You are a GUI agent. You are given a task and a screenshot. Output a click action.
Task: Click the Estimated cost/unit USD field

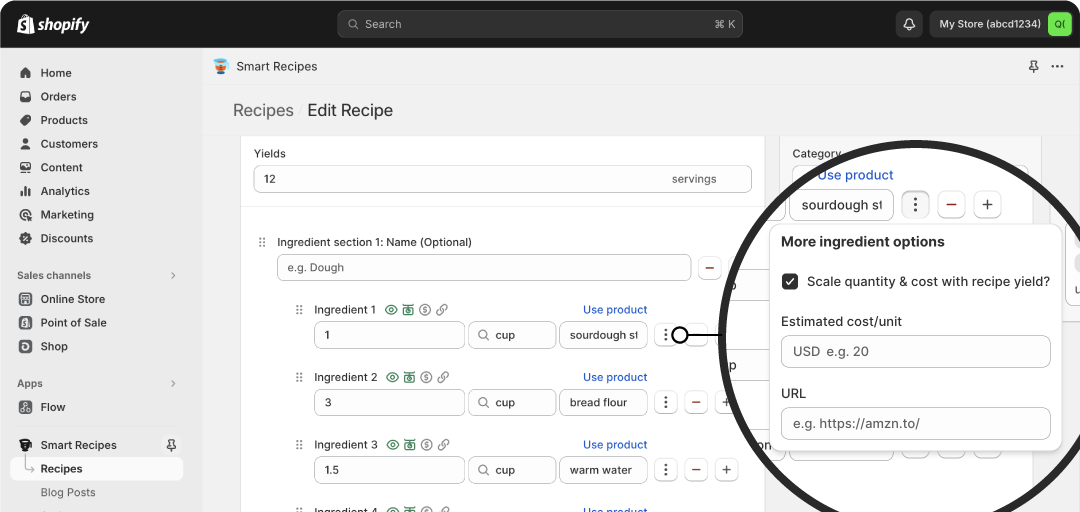(x=915, y=351)
